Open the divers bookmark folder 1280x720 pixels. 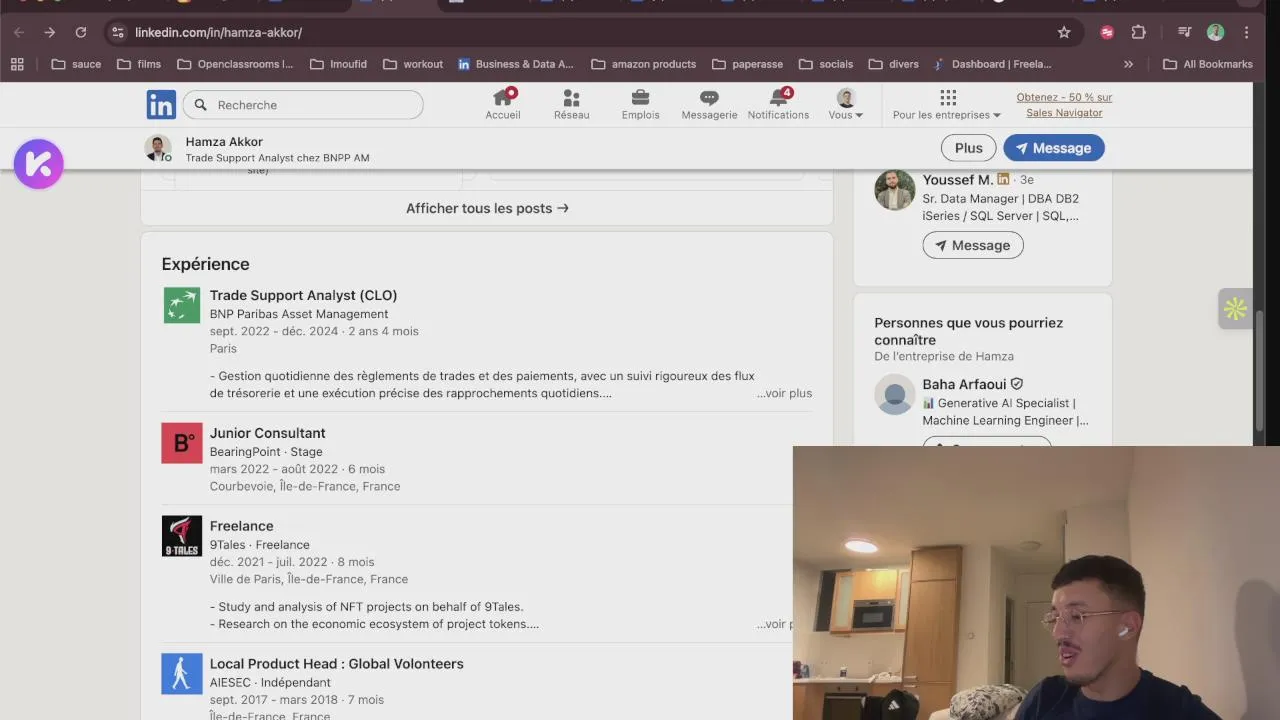pyautogui.click(x=893, y=64)
